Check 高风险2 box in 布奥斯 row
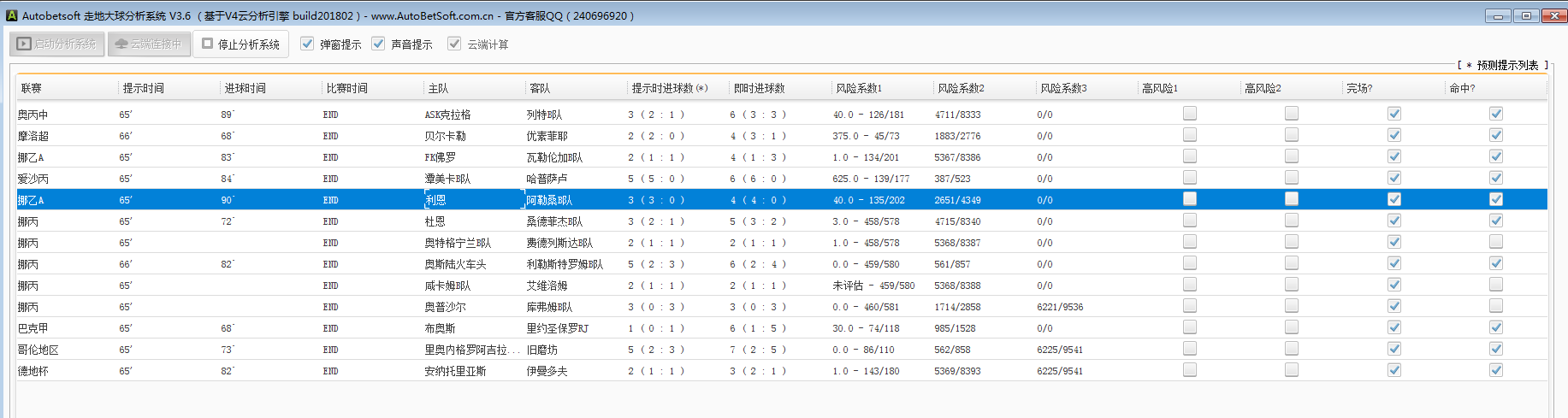Screen dimensions: 1568x418 point(1291,327)
